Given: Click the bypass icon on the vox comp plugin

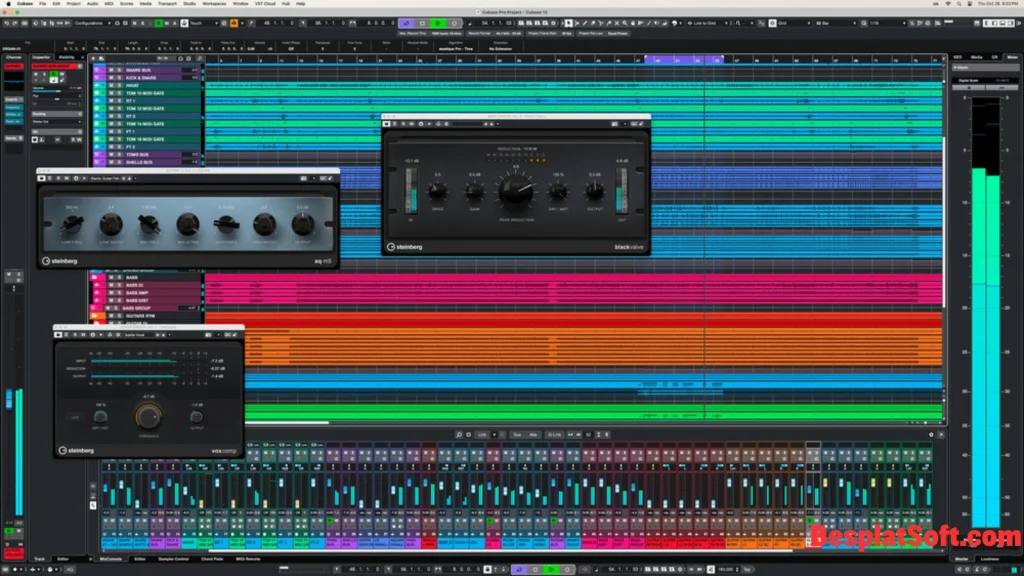Looking at the screenshot, I should (57, 334).
